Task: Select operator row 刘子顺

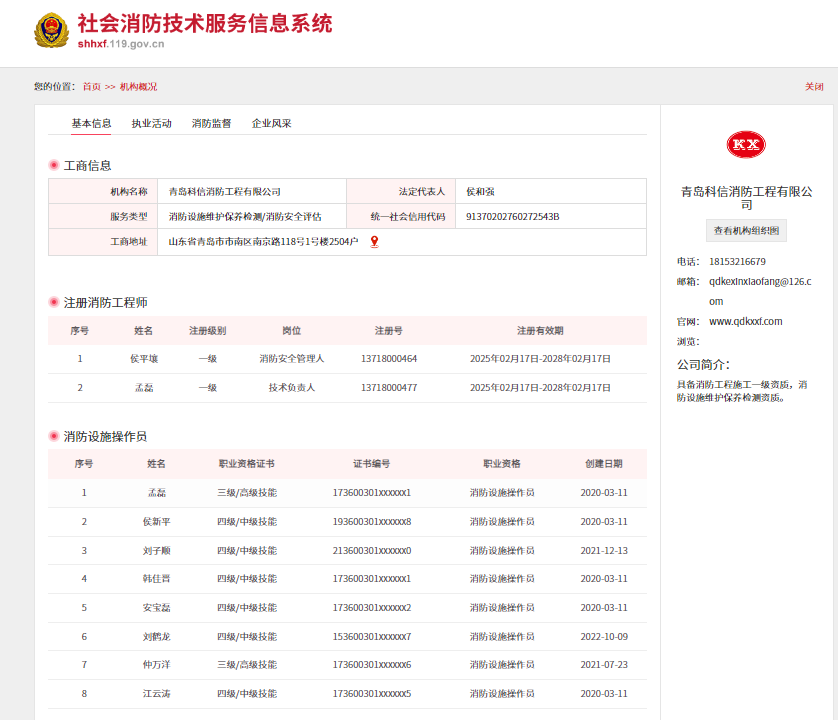Action: pyautogui.click(x=156, y=550)
